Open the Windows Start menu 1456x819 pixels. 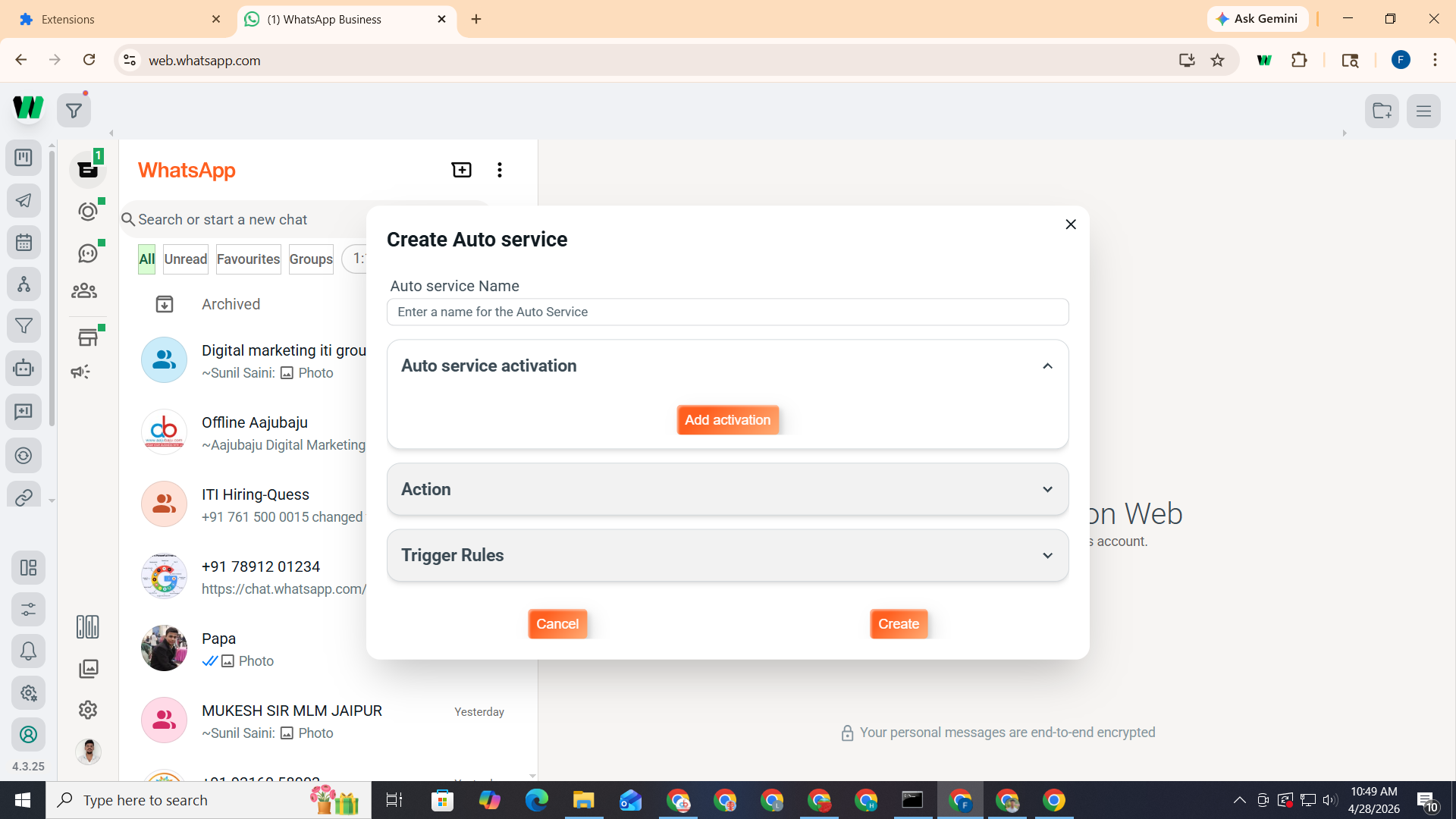click(x=23, y=800)
